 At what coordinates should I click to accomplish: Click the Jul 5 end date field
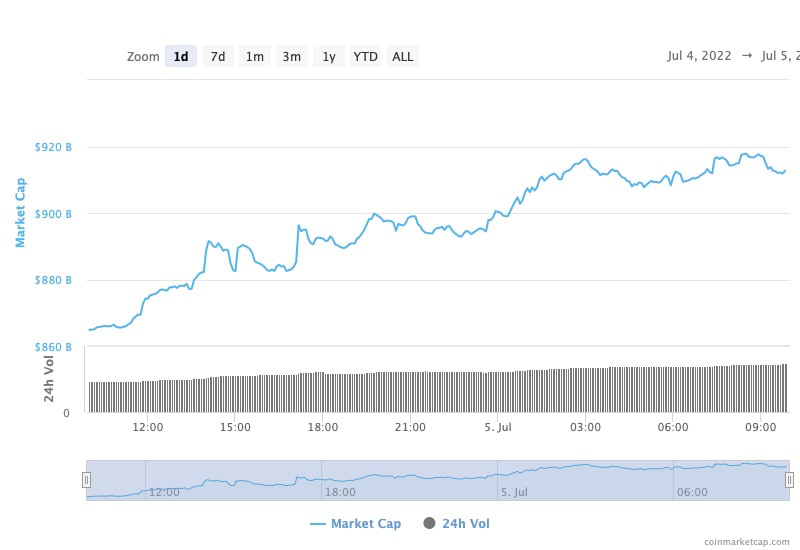point(780,56)
